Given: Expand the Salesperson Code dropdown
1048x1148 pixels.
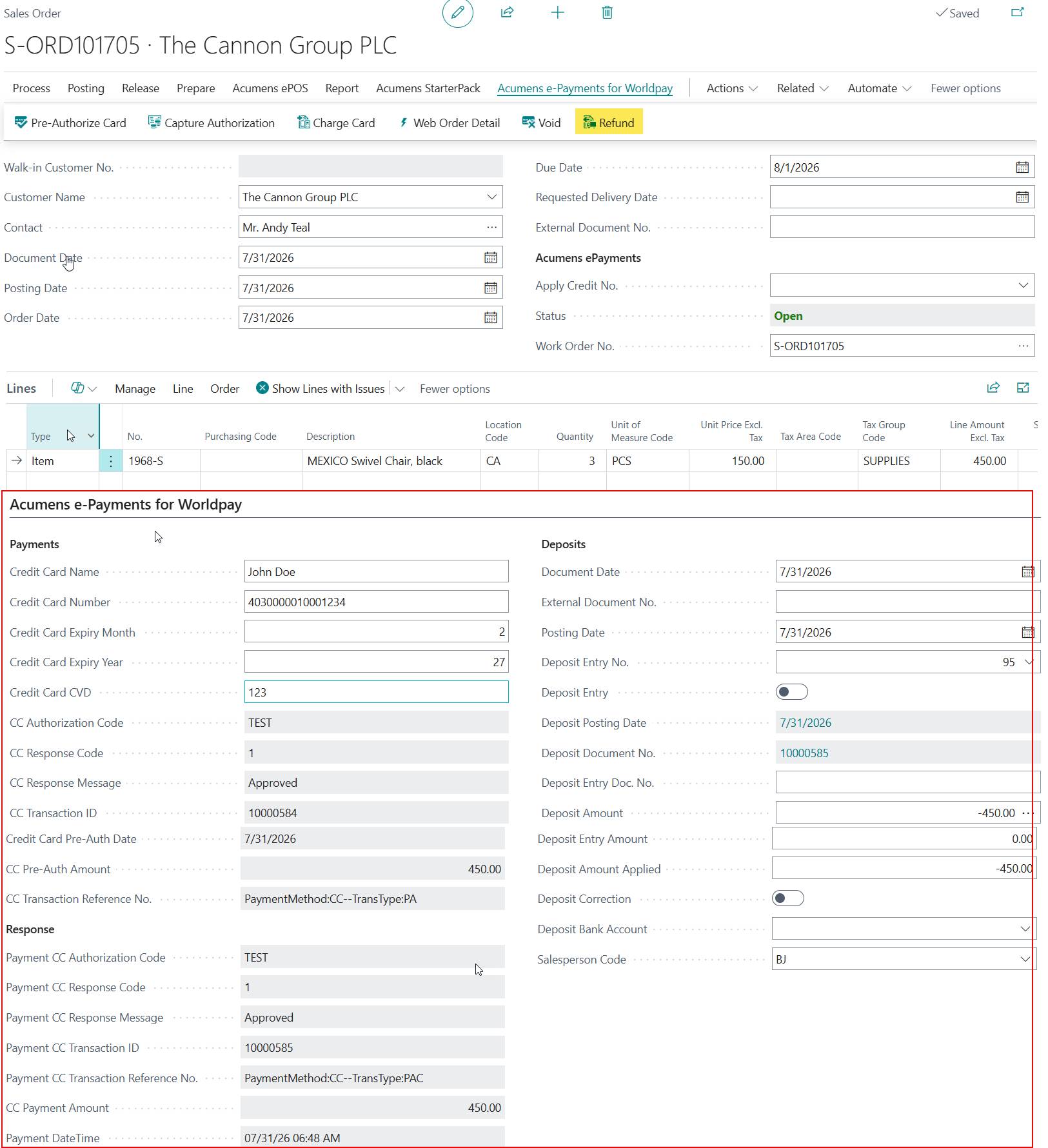Looking at the screenshot, I should click(1025, 959).
